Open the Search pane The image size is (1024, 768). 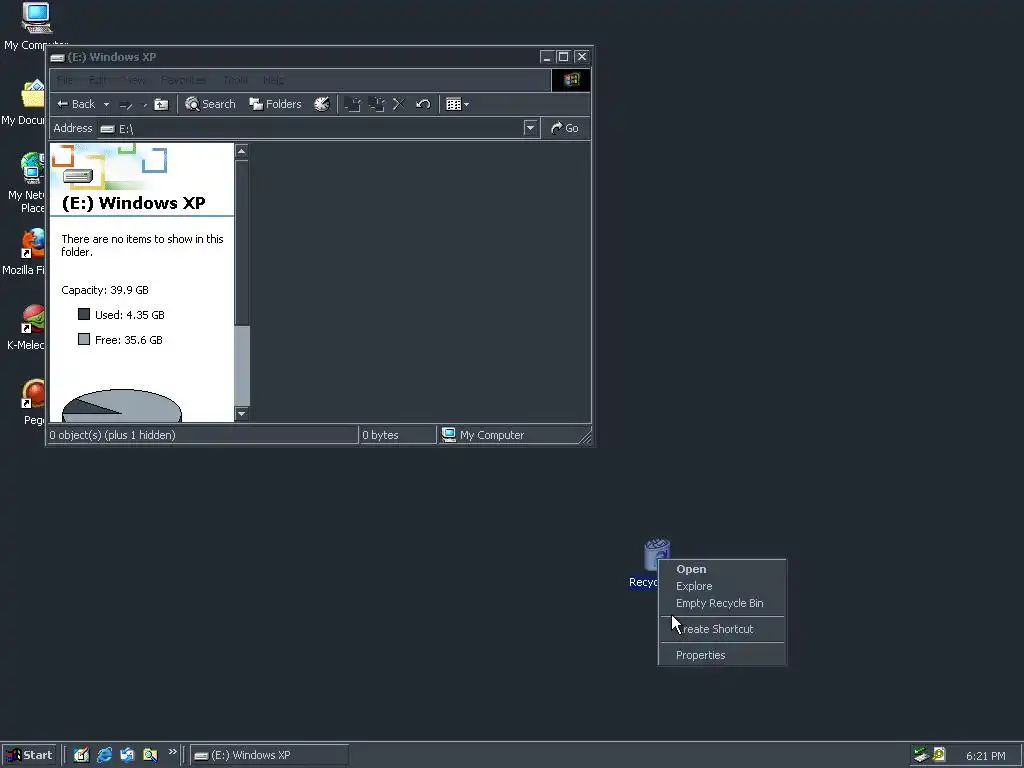coord(210,104)
